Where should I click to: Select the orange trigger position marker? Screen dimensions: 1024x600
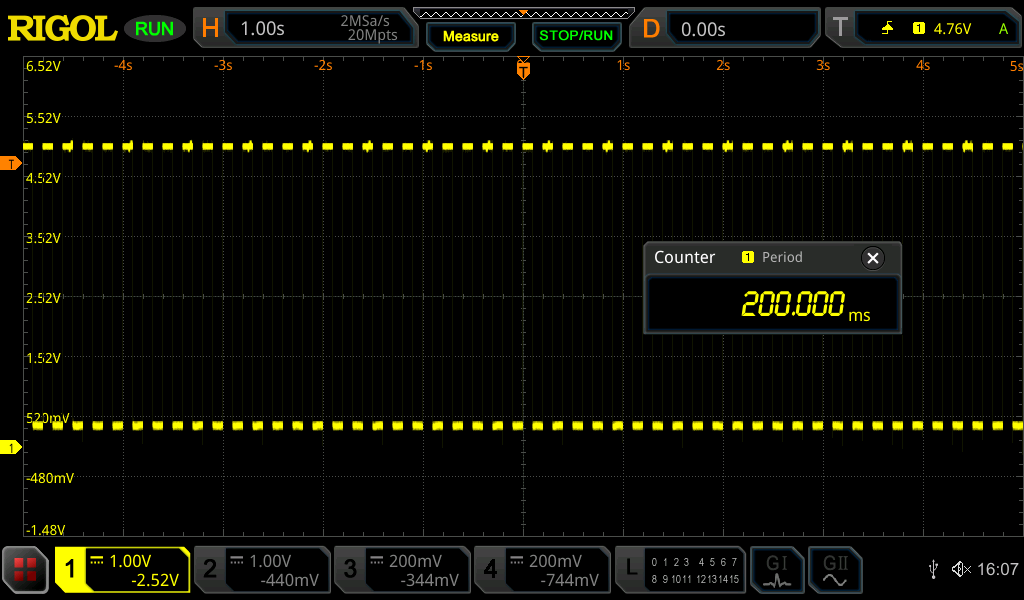[523, 68]
